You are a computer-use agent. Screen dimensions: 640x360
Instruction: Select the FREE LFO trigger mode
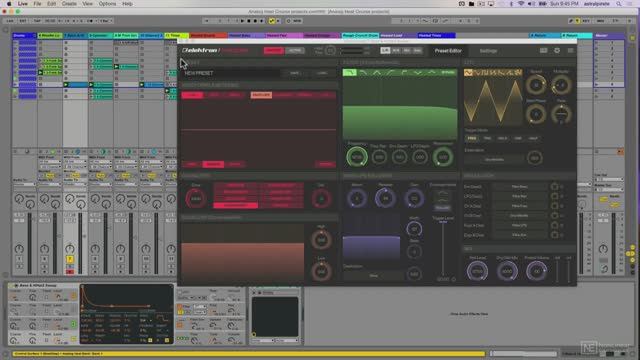click(471, 138)
